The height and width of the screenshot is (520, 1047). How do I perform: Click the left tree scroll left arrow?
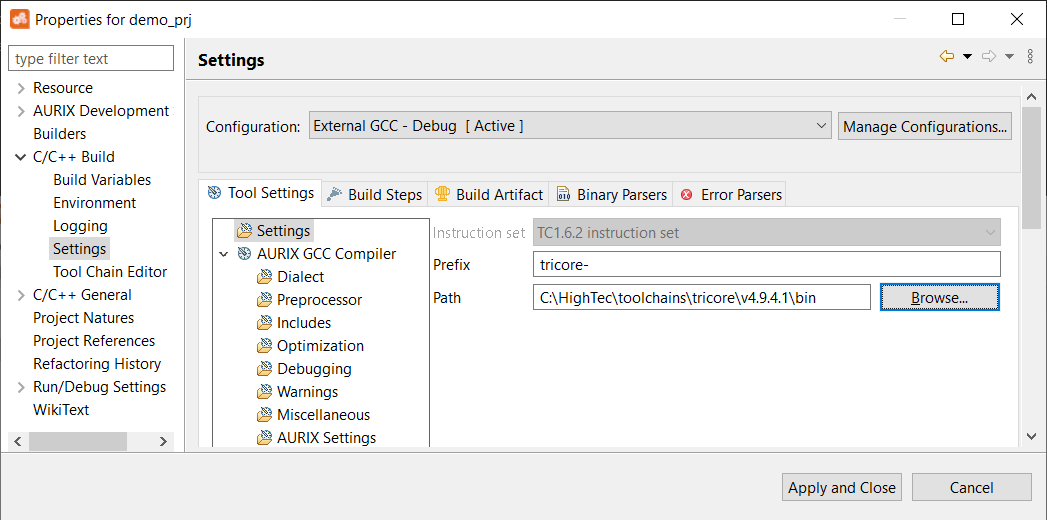pyautogui.click(x=18, y=441)
